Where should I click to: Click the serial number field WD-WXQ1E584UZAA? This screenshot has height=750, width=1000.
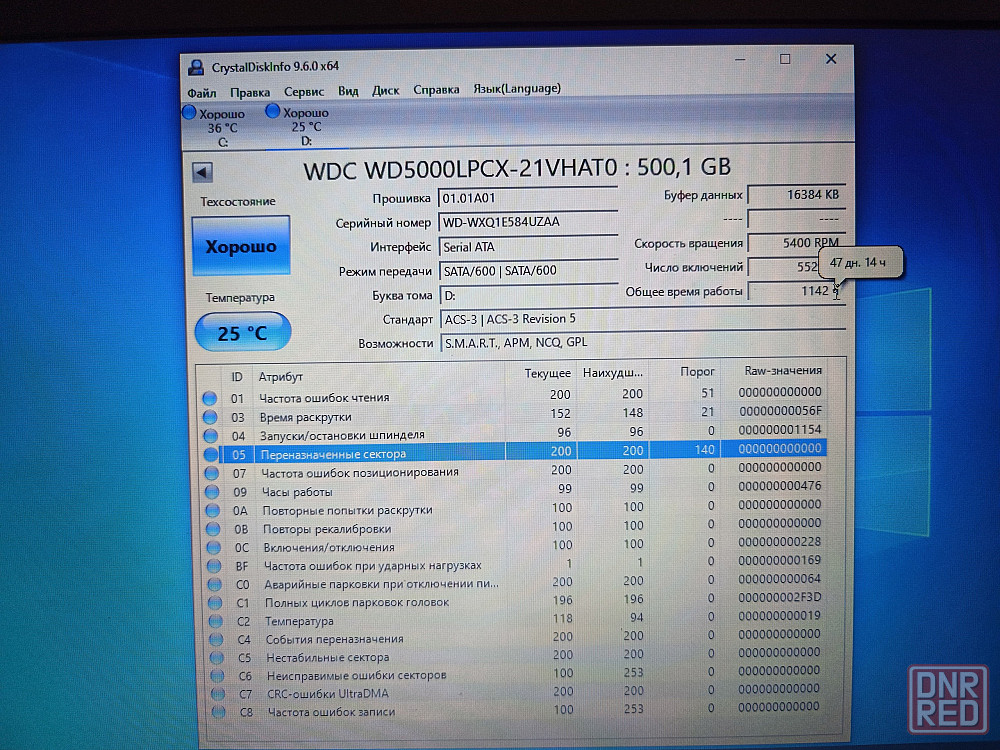pos(527,222)
